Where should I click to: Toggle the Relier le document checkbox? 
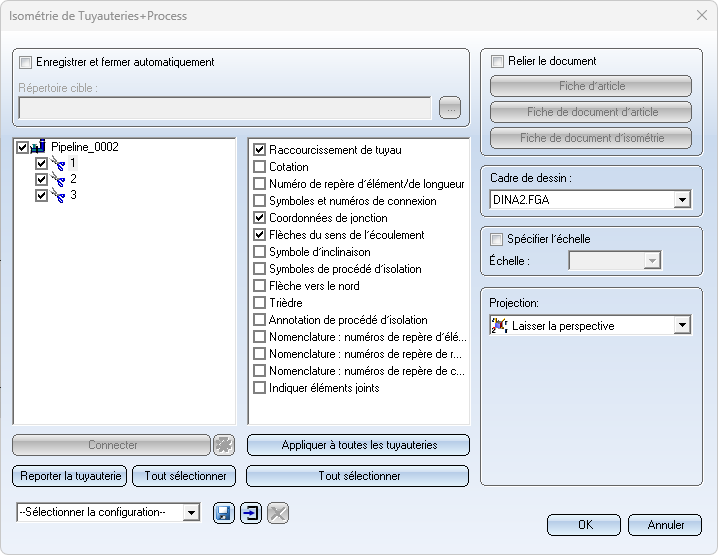tap(497, 61)
